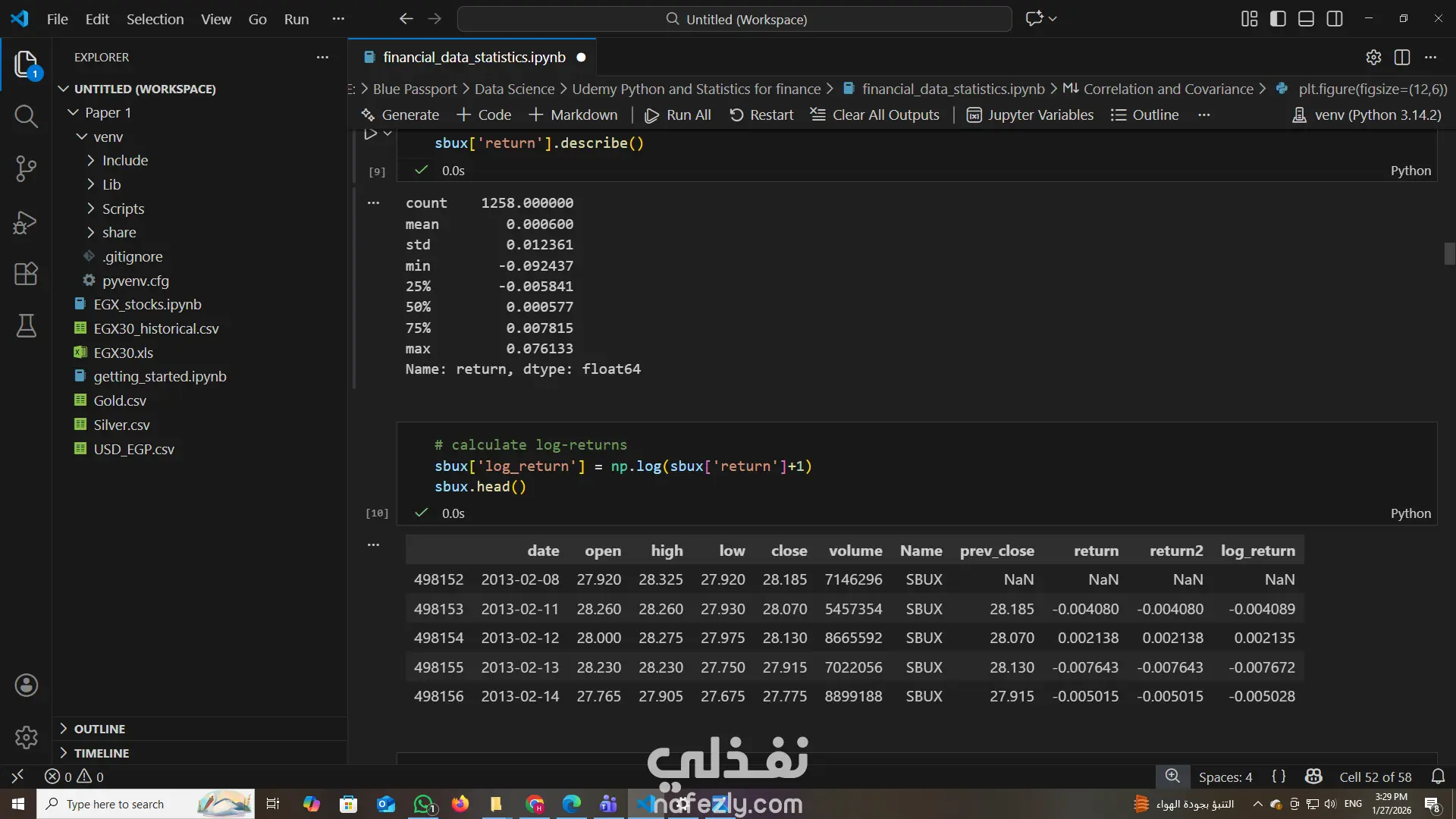Toggle the secondary side bar layout button
The width and height of the screenshot is (1456, 819).
[x=1335, y=19]
